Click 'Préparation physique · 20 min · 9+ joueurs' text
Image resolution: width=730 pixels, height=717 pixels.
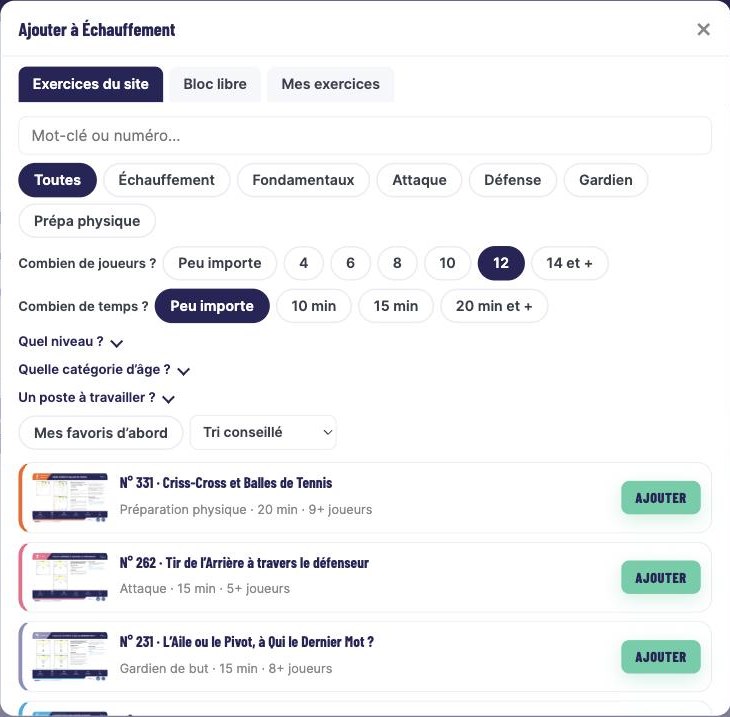(x=246, y=509)
